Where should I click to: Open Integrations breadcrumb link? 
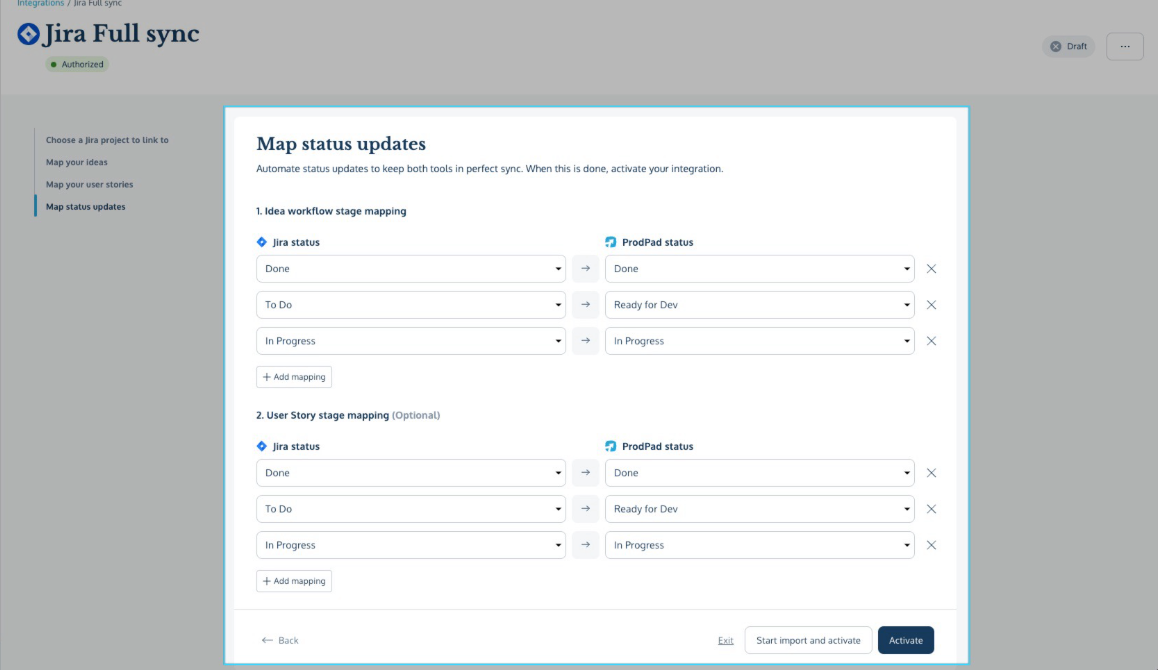tap(41, 4)
